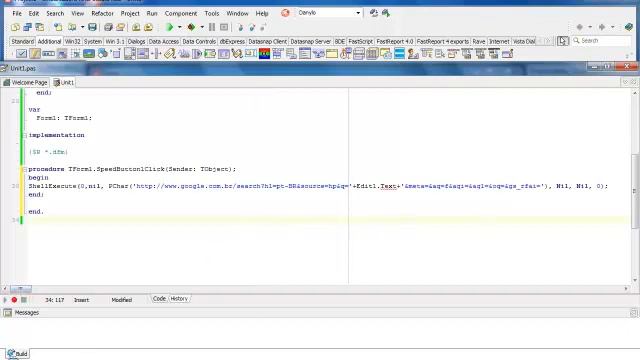Open the Refactor menu
The height and width of the screenshot is (360, 640).
click(102, 13)
